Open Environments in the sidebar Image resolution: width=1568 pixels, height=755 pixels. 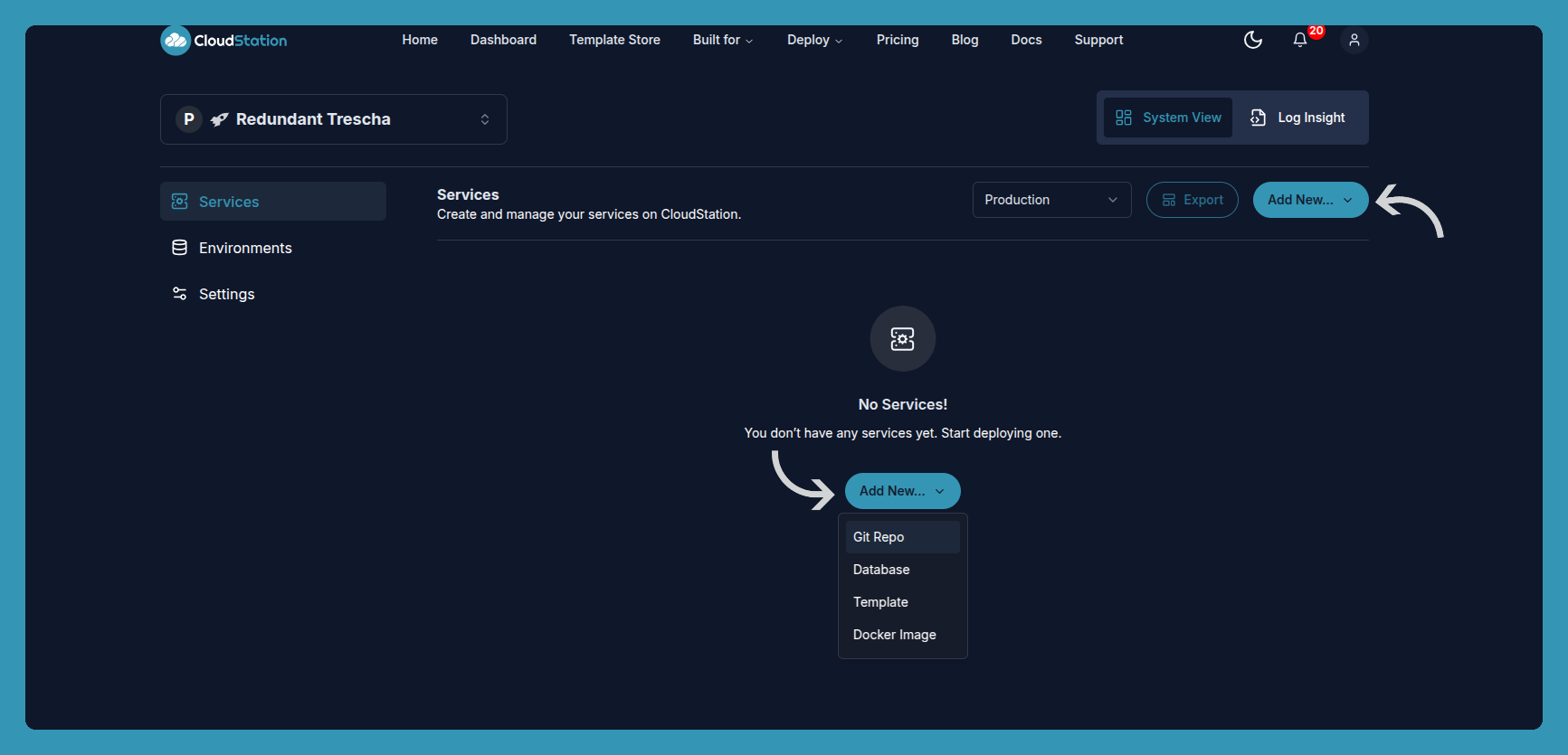[273, 248]
